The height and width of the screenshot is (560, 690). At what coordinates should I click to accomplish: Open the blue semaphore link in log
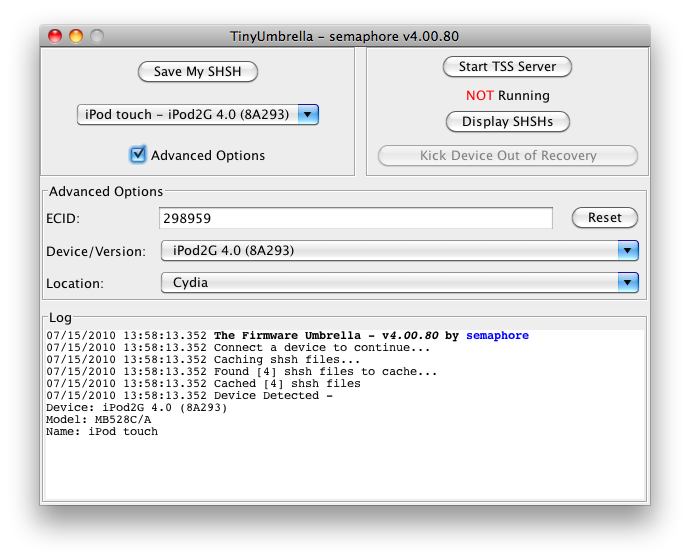497,336
